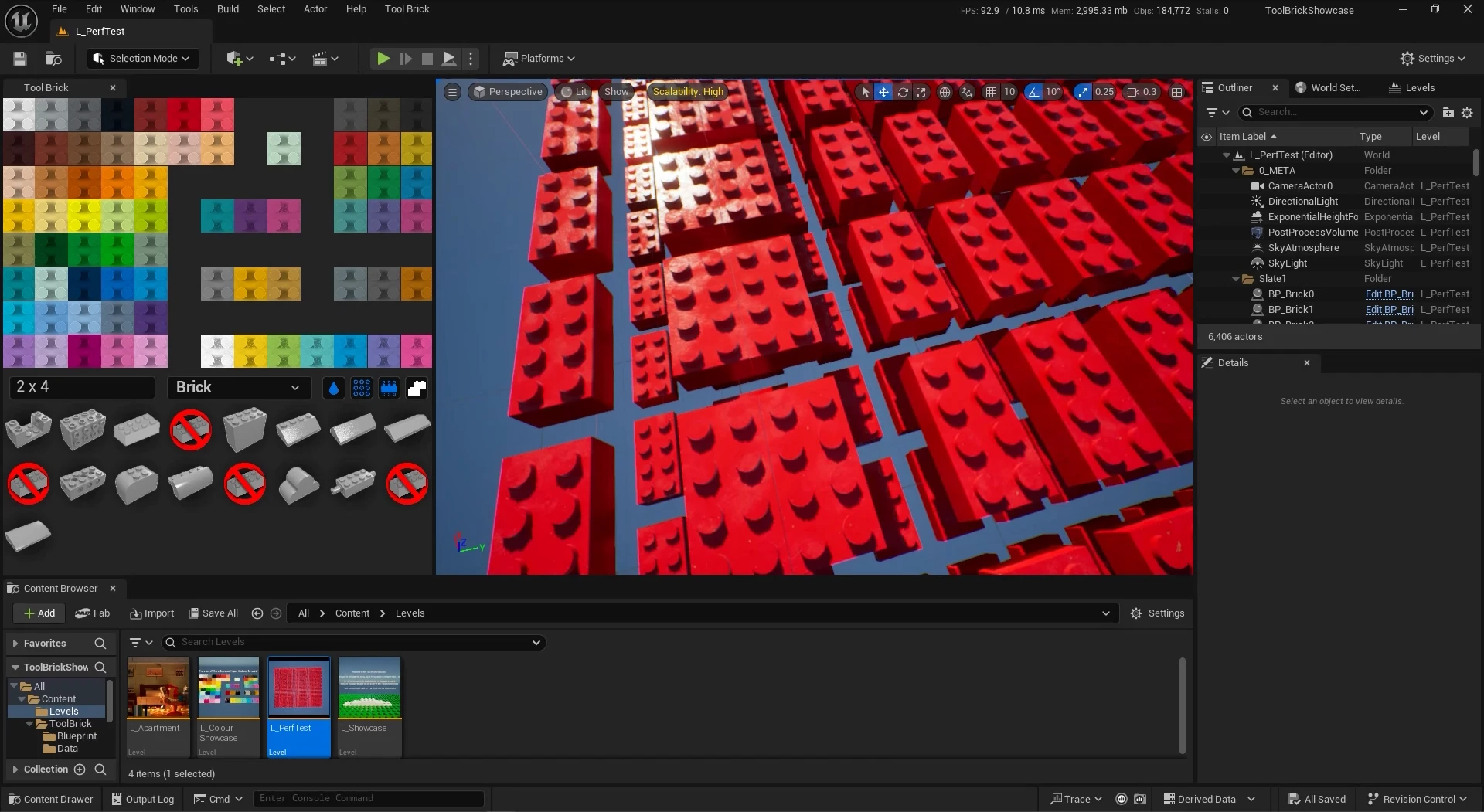Select the arrow Select Objects tool in viewport
1484x812 pixels.
click(865, 92)
